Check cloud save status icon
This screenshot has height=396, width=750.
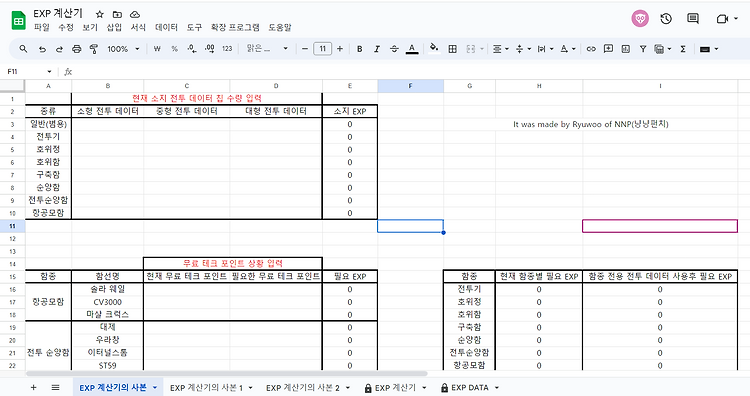click(x=135, y=14)
